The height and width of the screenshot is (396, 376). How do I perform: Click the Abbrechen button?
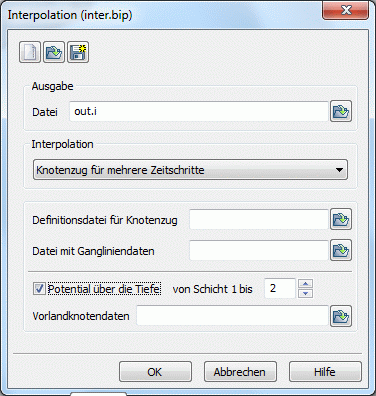coord(240,372)
